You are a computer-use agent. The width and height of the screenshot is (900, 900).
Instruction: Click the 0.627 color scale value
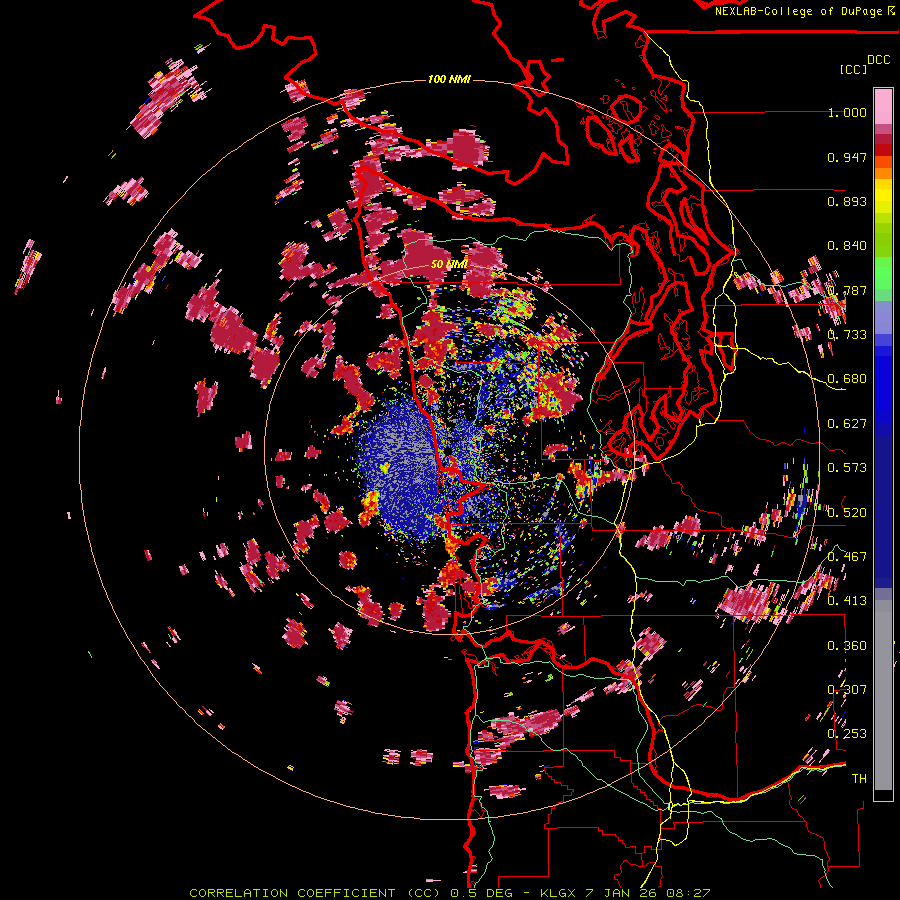click(847, 424)
